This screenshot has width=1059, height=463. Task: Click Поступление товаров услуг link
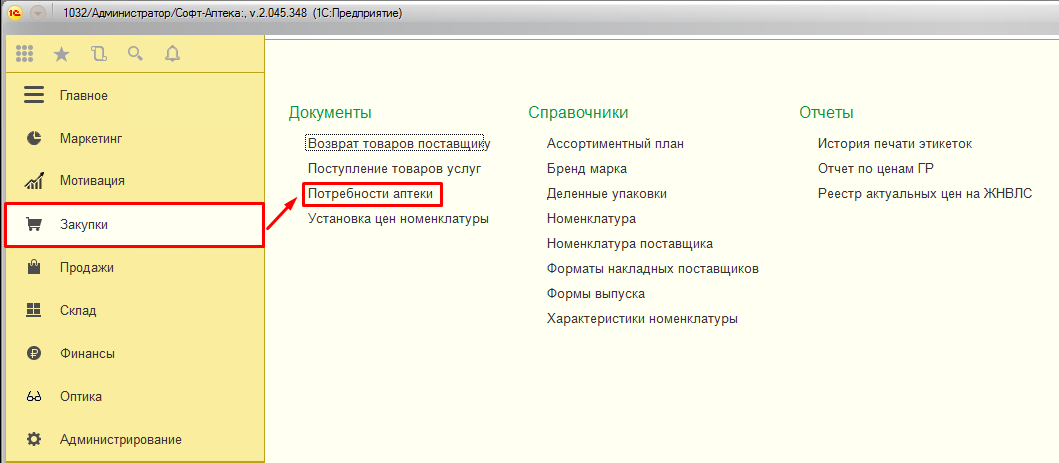[394, 168]
